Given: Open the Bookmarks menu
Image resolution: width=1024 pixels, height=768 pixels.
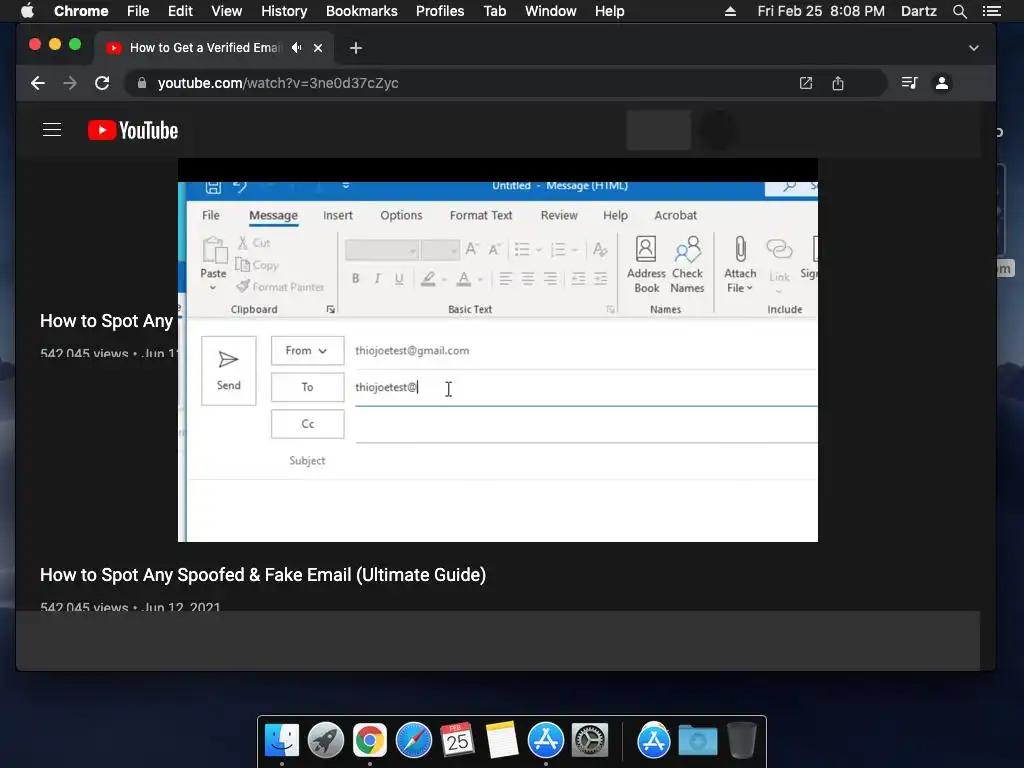Looking at the screenshot, I should tap(362, 11).
